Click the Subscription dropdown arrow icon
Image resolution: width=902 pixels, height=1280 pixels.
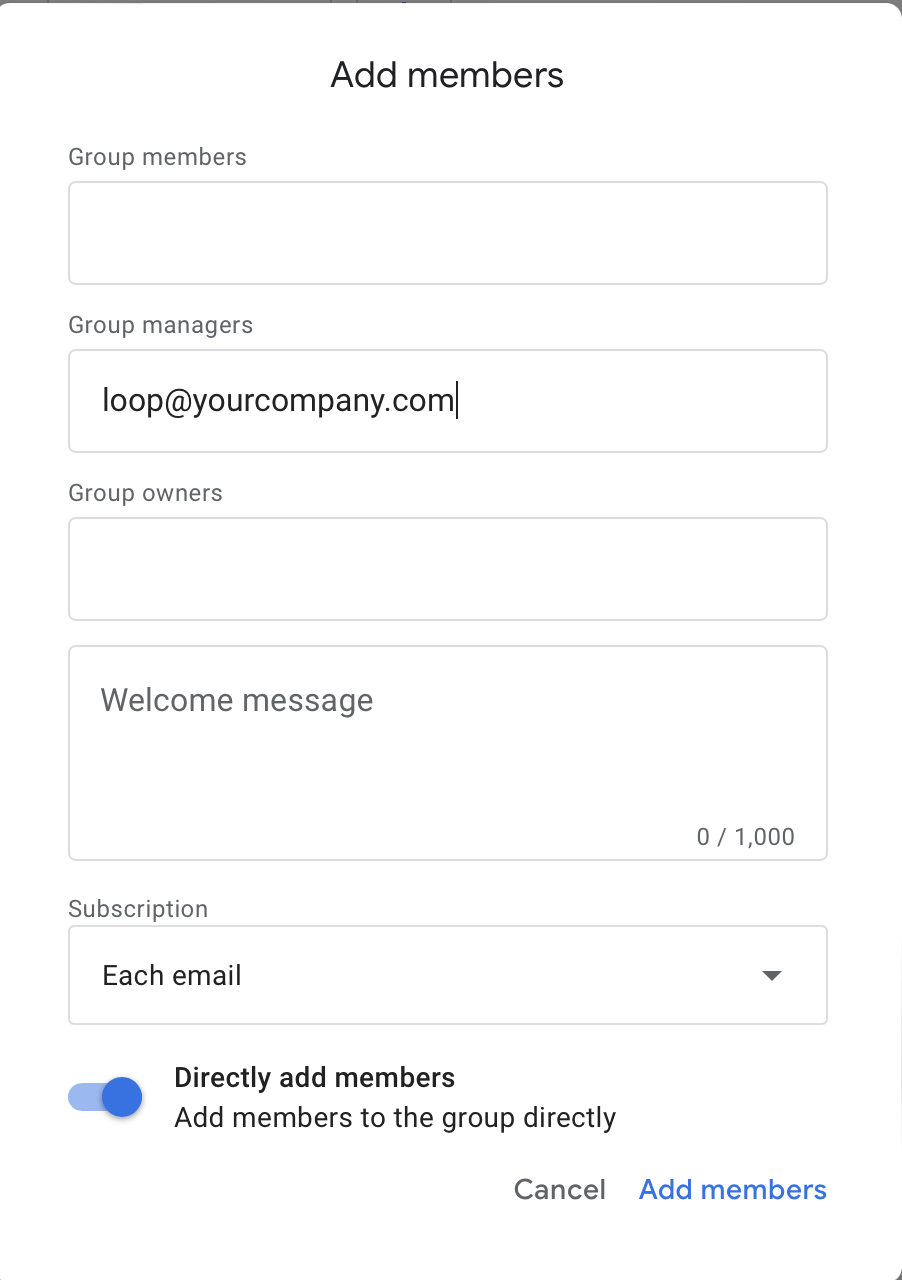771,976
